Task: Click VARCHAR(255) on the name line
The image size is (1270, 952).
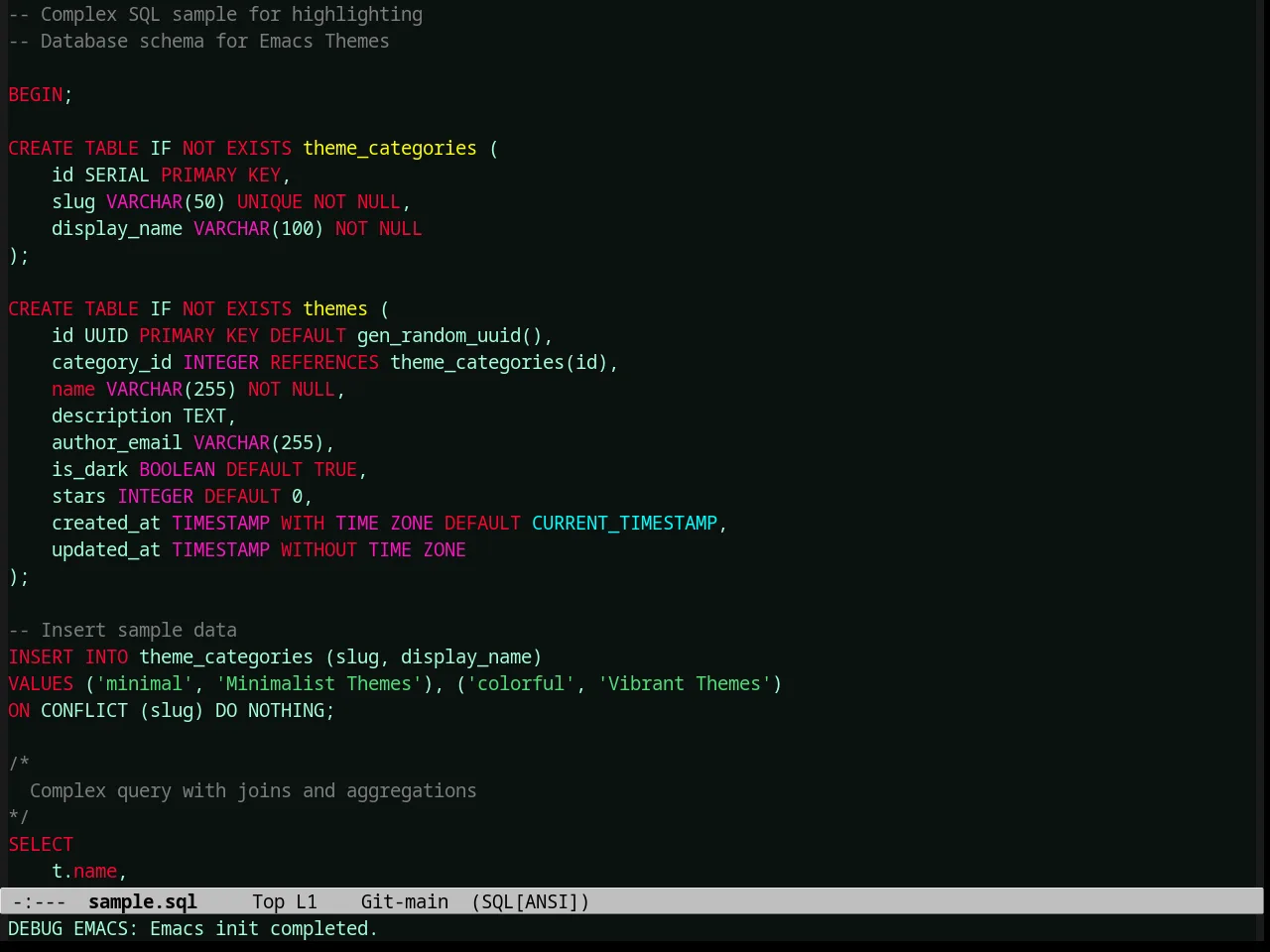Action: 171,389
